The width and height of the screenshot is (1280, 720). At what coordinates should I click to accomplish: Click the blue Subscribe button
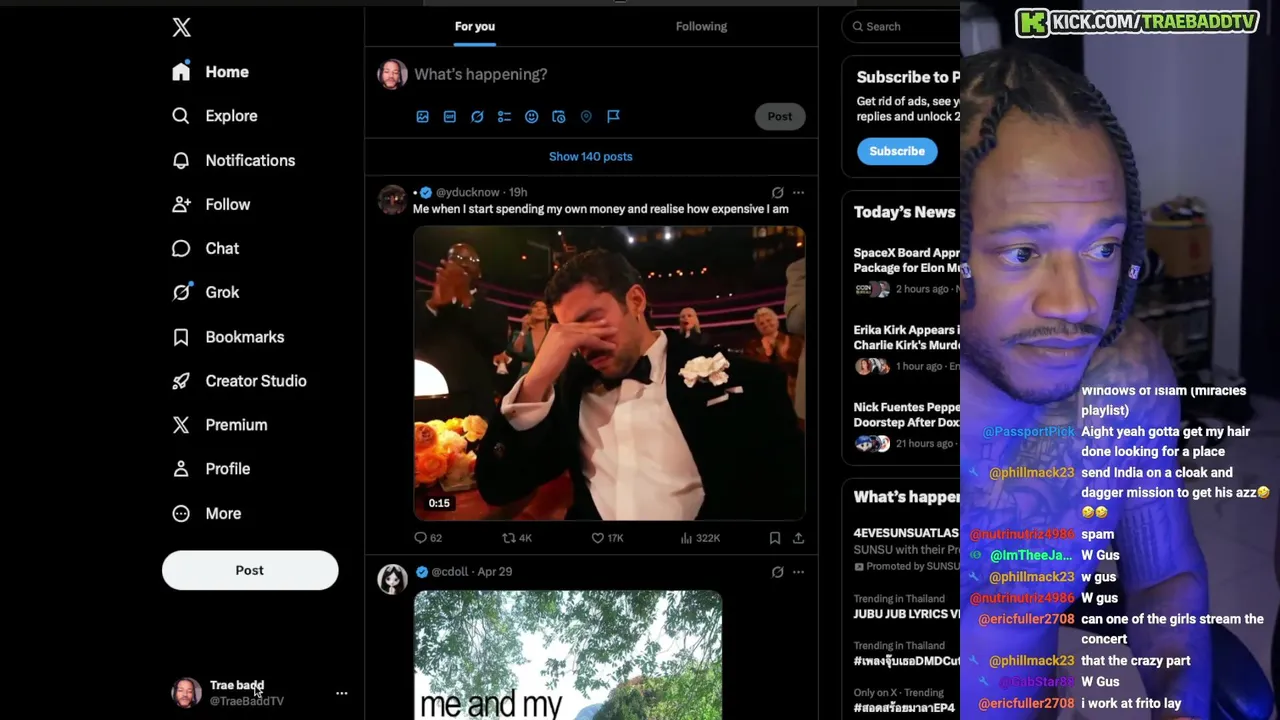pos(897,151)
